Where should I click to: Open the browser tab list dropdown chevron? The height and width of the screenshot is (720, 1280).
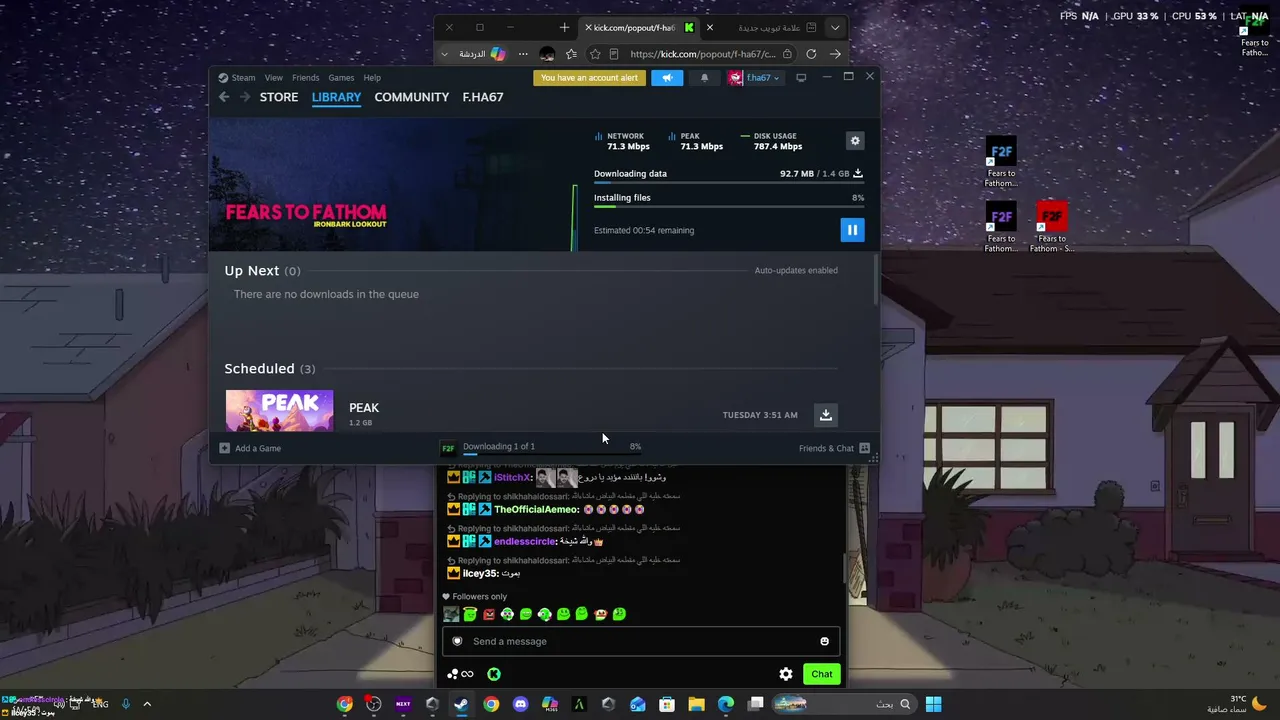coord(835,28)
